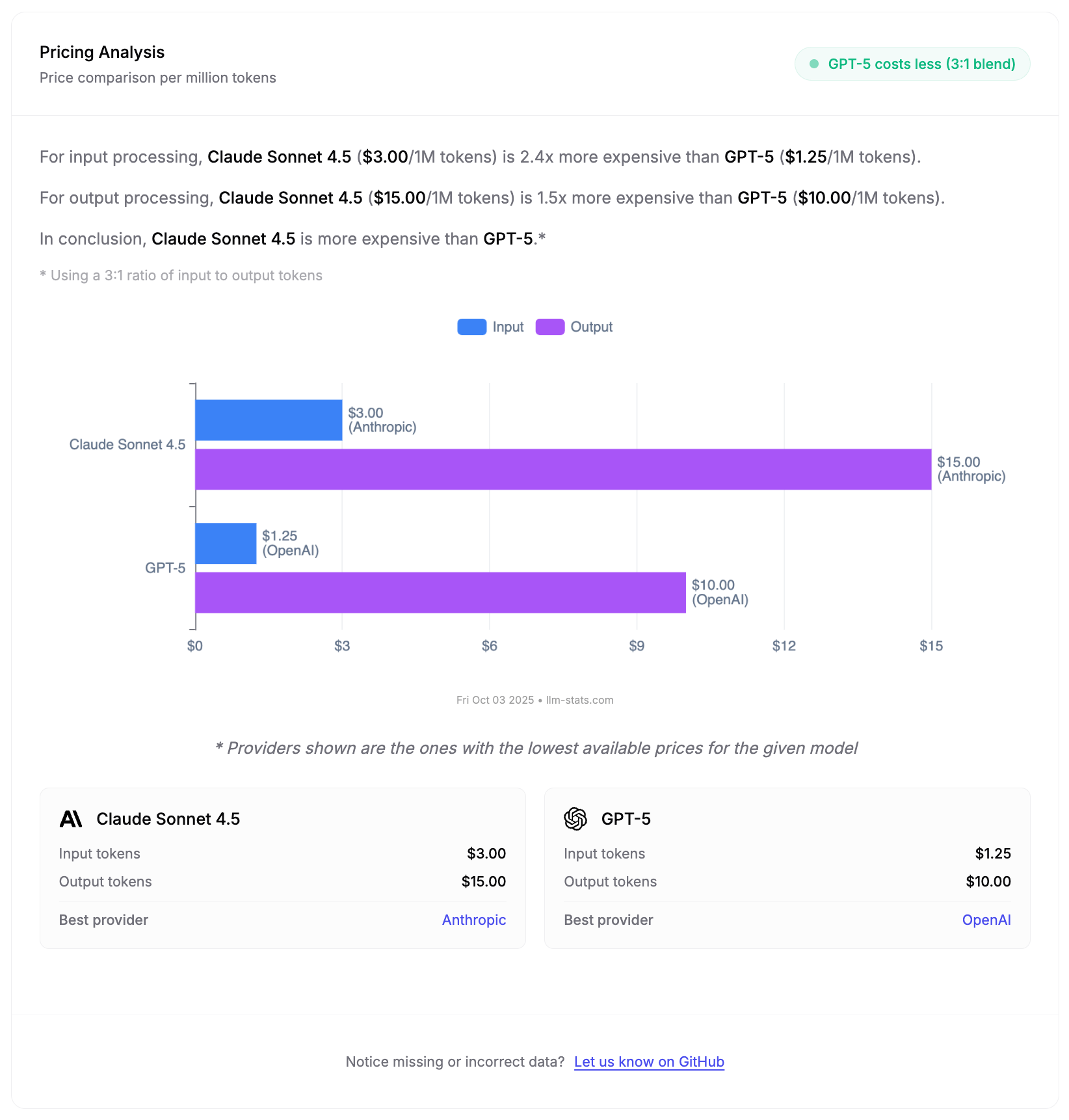Image resolution: width=1069 pixels, height=1120 pixels.
Task: Toggle the Input series via its legend entry
Action: 491,327
